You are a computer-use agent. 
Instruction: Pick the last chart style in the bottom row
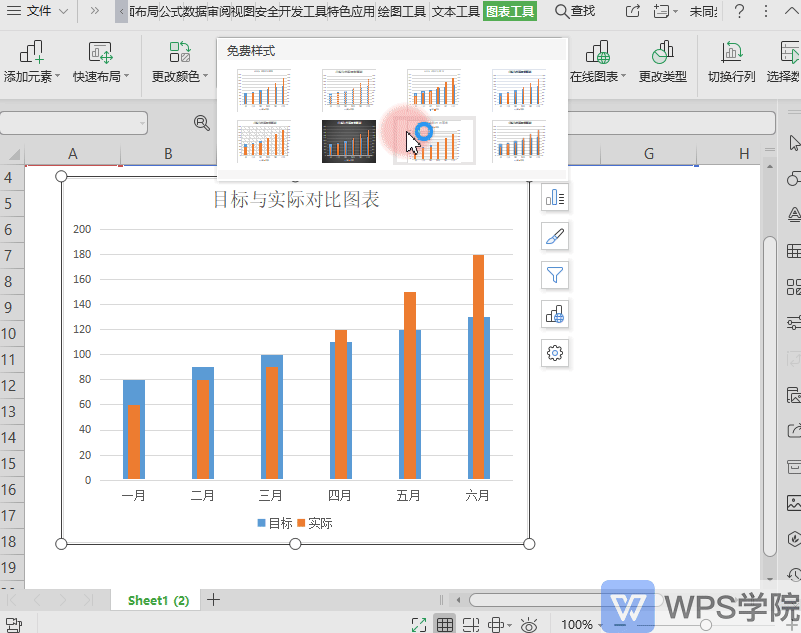click(x=519, y=142)
